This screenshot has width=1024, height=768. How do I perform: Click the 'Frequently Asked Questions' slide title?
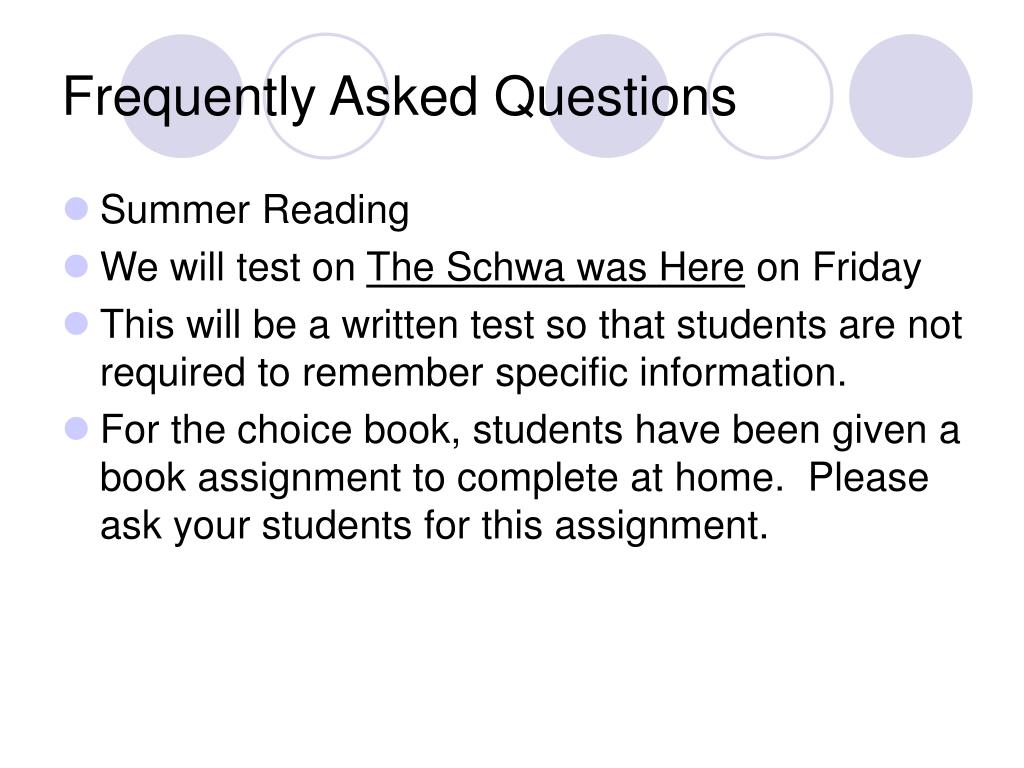pos(399,98)
